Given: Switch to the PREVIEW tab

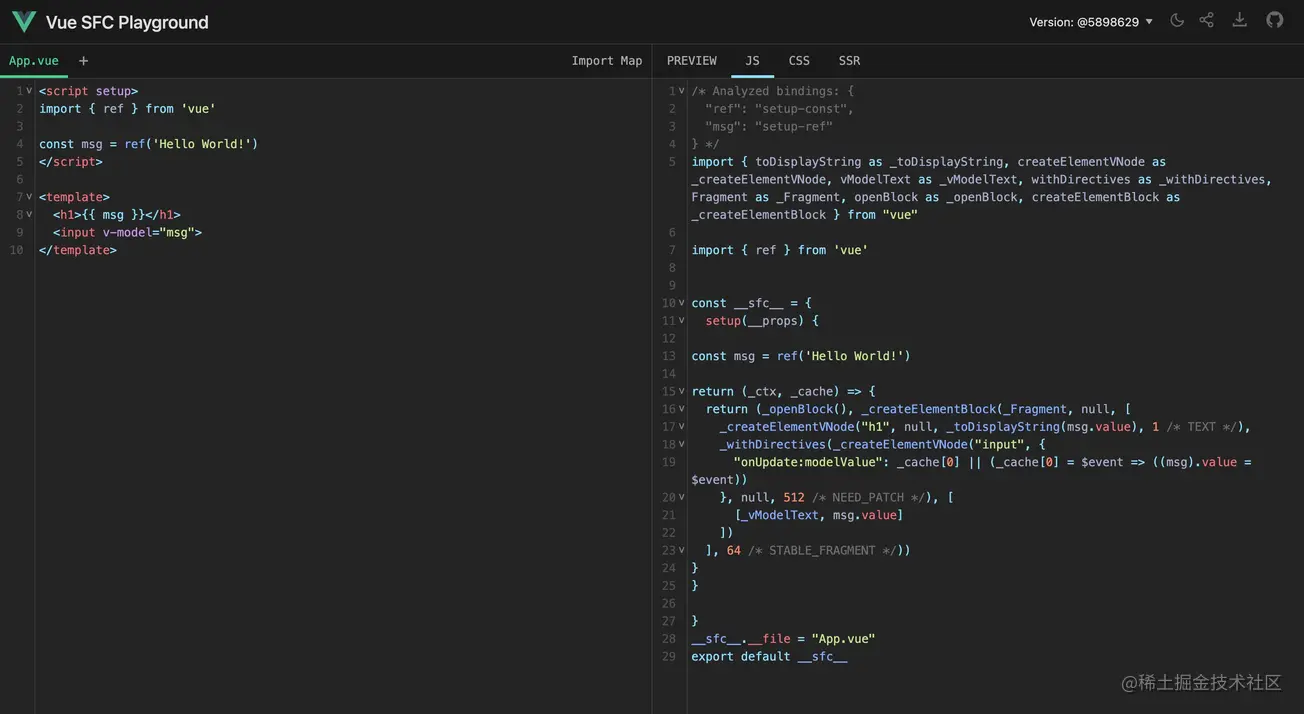Looking at the screenshot, I should (x=692, y=61).
